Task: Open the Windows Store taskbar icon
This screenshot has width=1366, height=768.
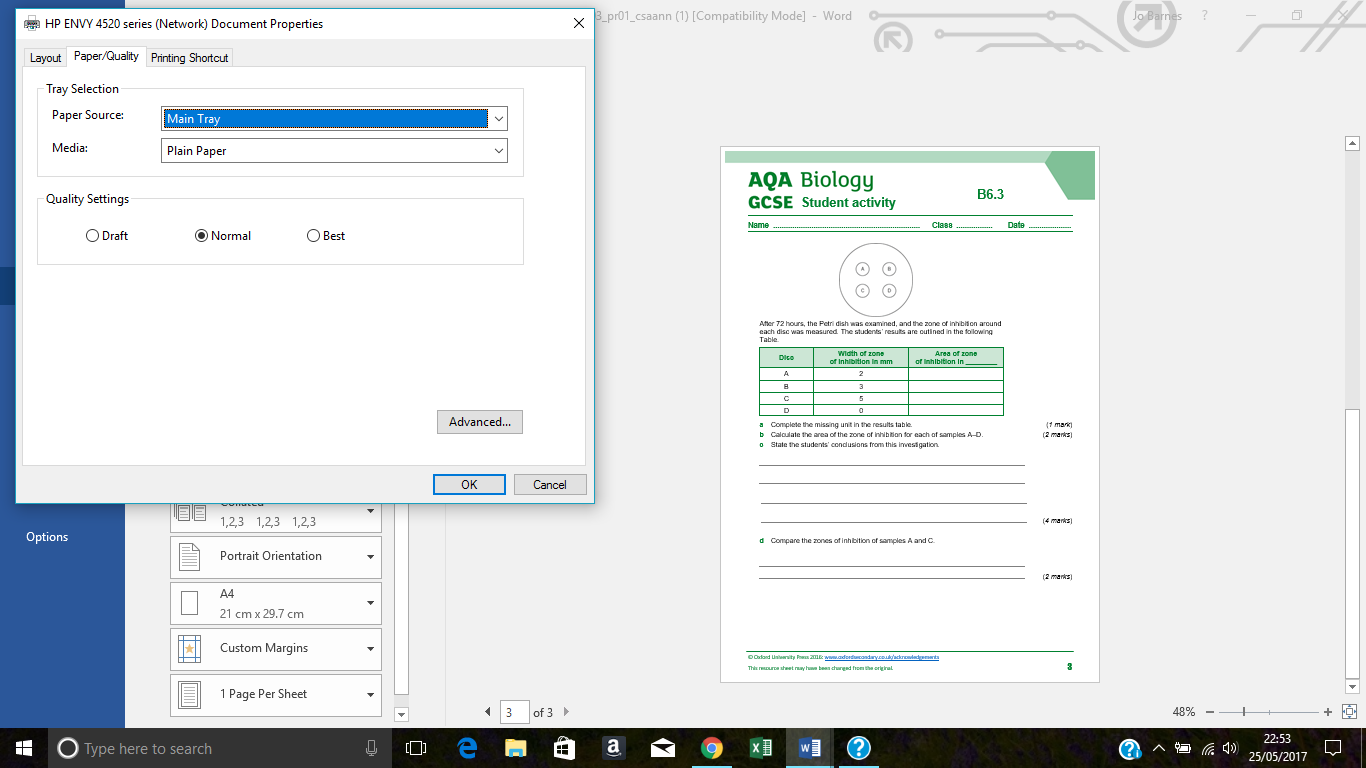Action: [565, 748]
